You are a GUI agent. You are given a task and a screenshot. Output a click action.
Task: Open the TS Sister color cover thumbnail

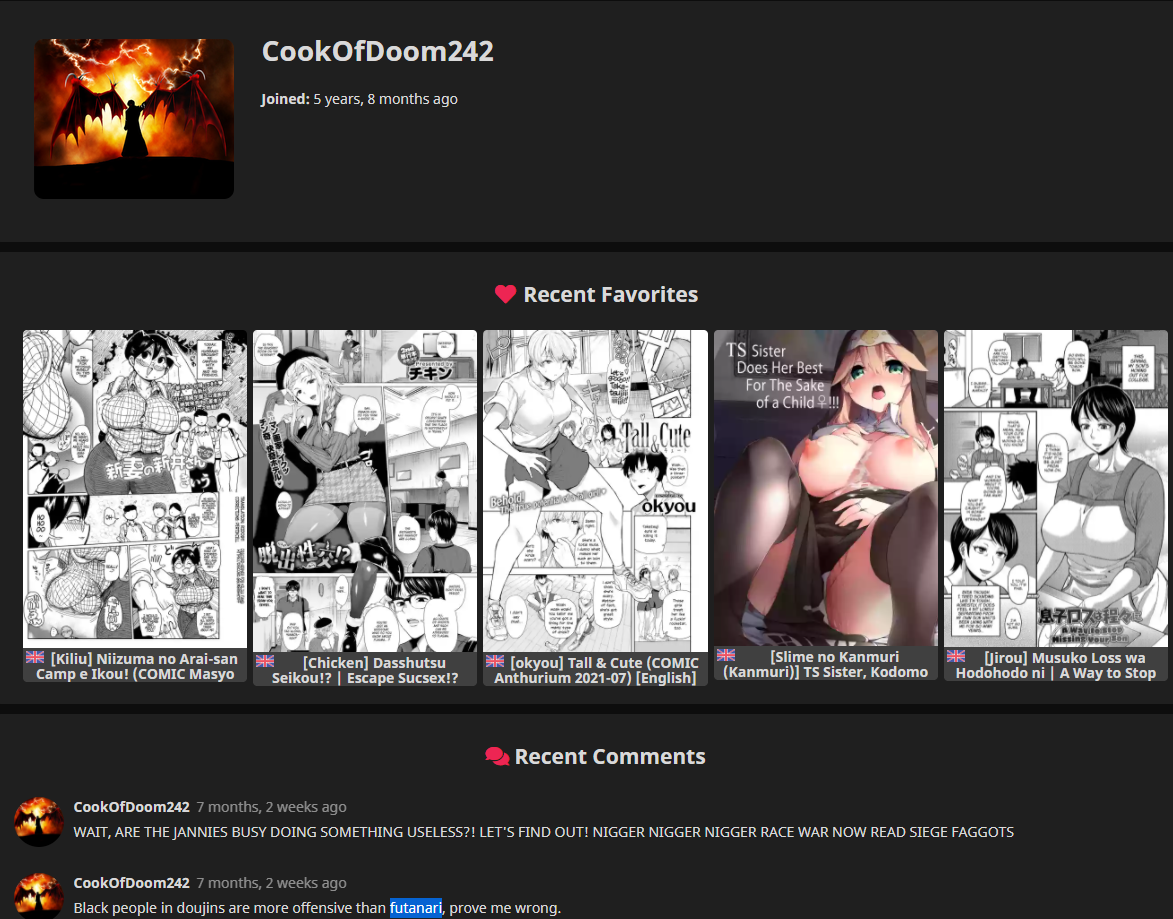click(826, 488)
